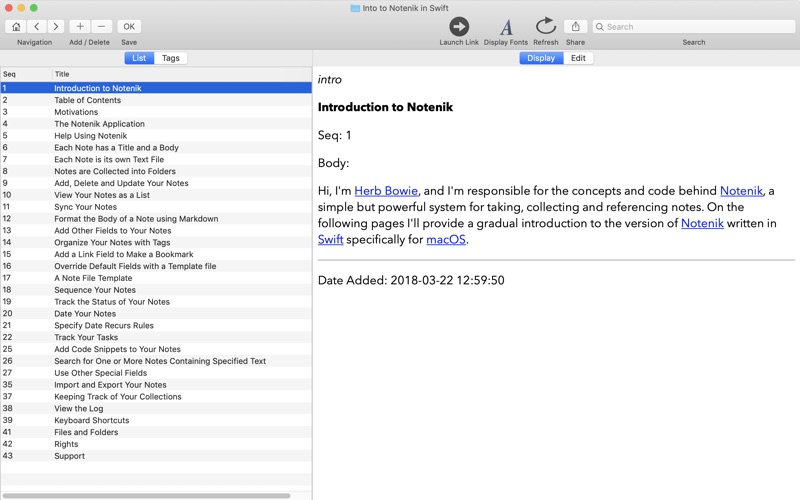
Task: Follow the Swift hyperlink
Action: [x=331, y=240]
